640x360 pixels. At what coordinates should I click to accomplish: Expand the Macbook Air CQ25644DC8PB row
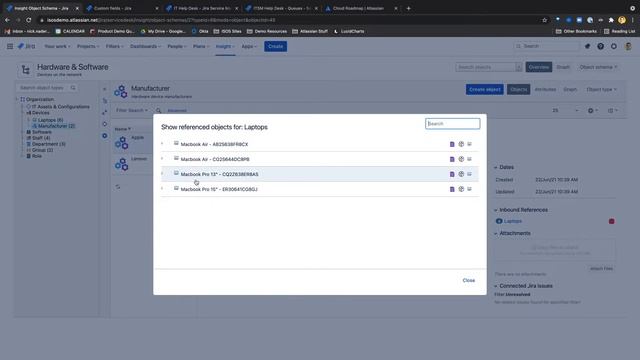tap(162, 159)
